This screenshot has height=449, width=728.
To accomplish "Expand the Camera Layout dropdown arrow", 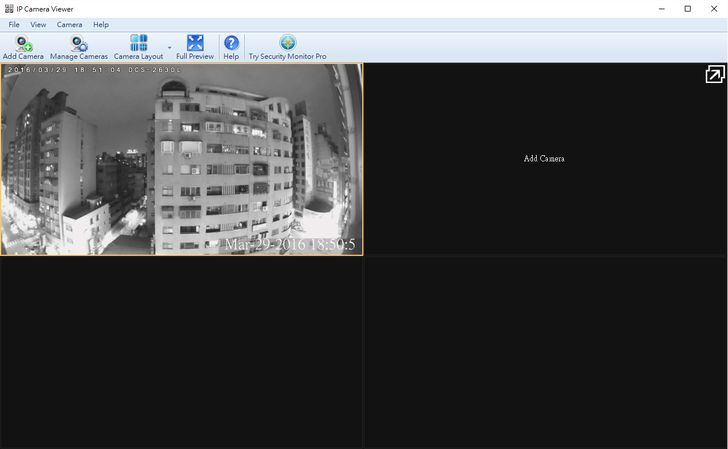I will [169, 47].
